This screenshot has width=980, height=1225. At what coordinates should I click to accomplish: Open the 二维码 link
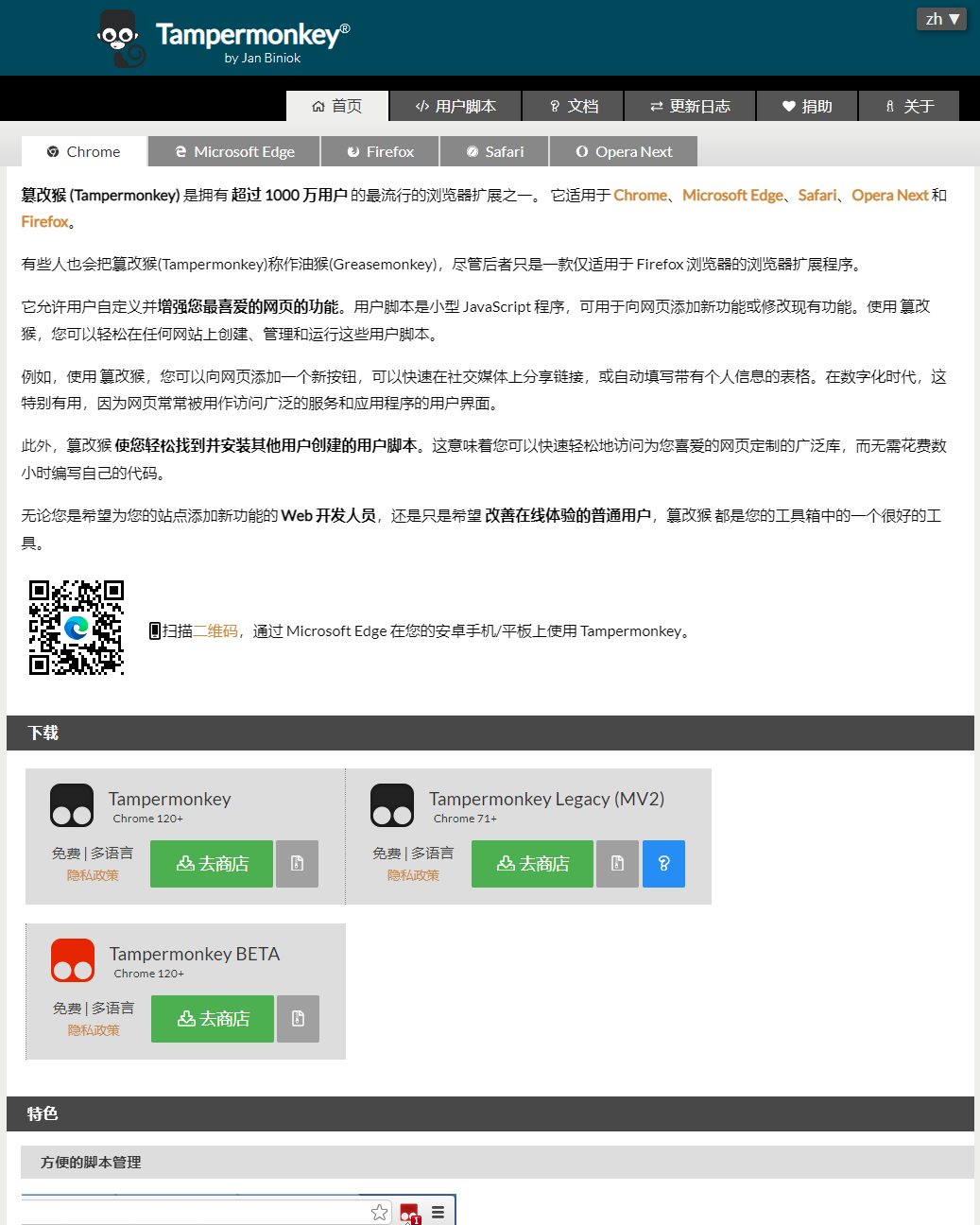[215, 630]
